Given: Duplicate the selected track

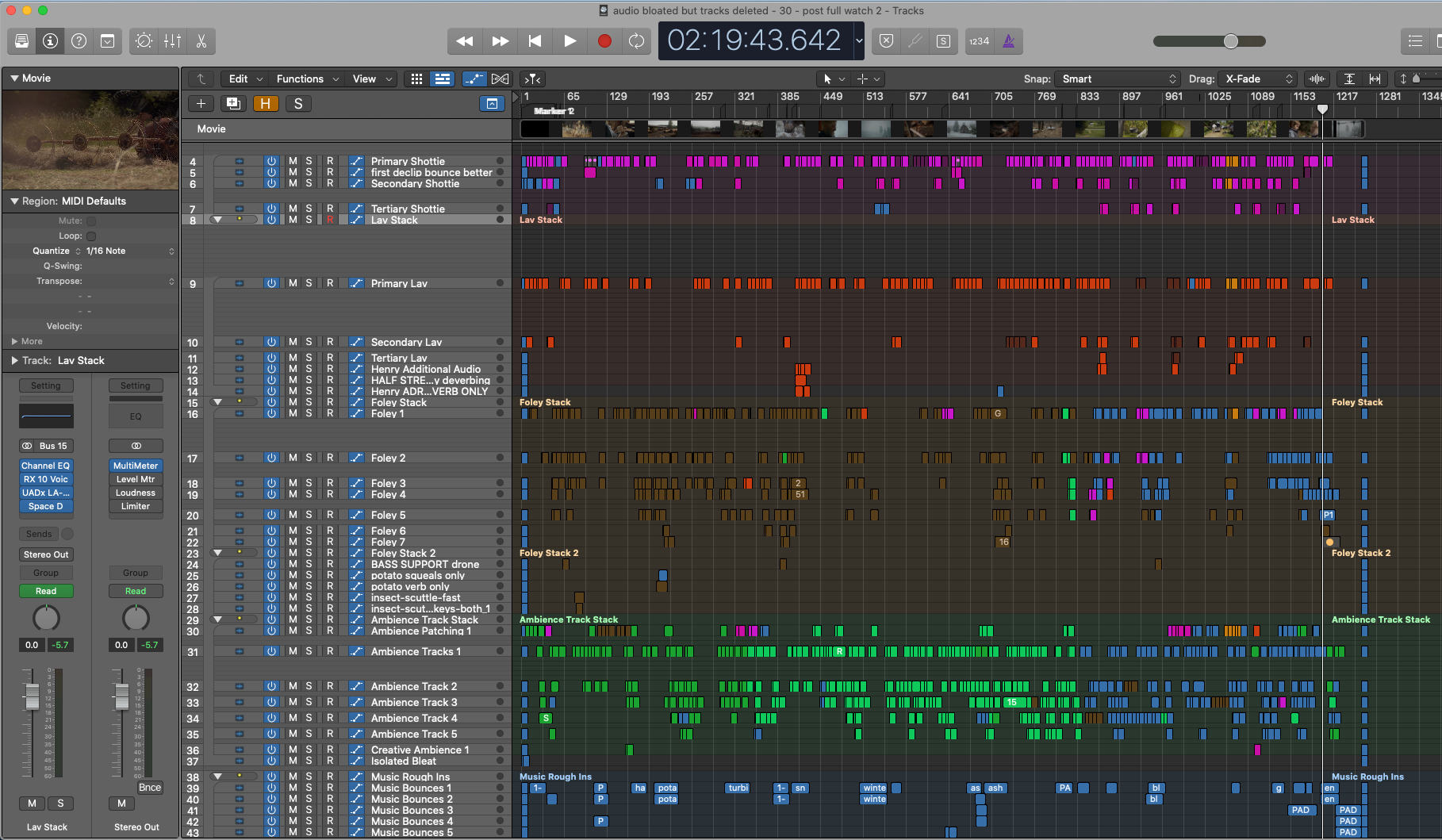Looking at the screenshot, I should 233,104.
